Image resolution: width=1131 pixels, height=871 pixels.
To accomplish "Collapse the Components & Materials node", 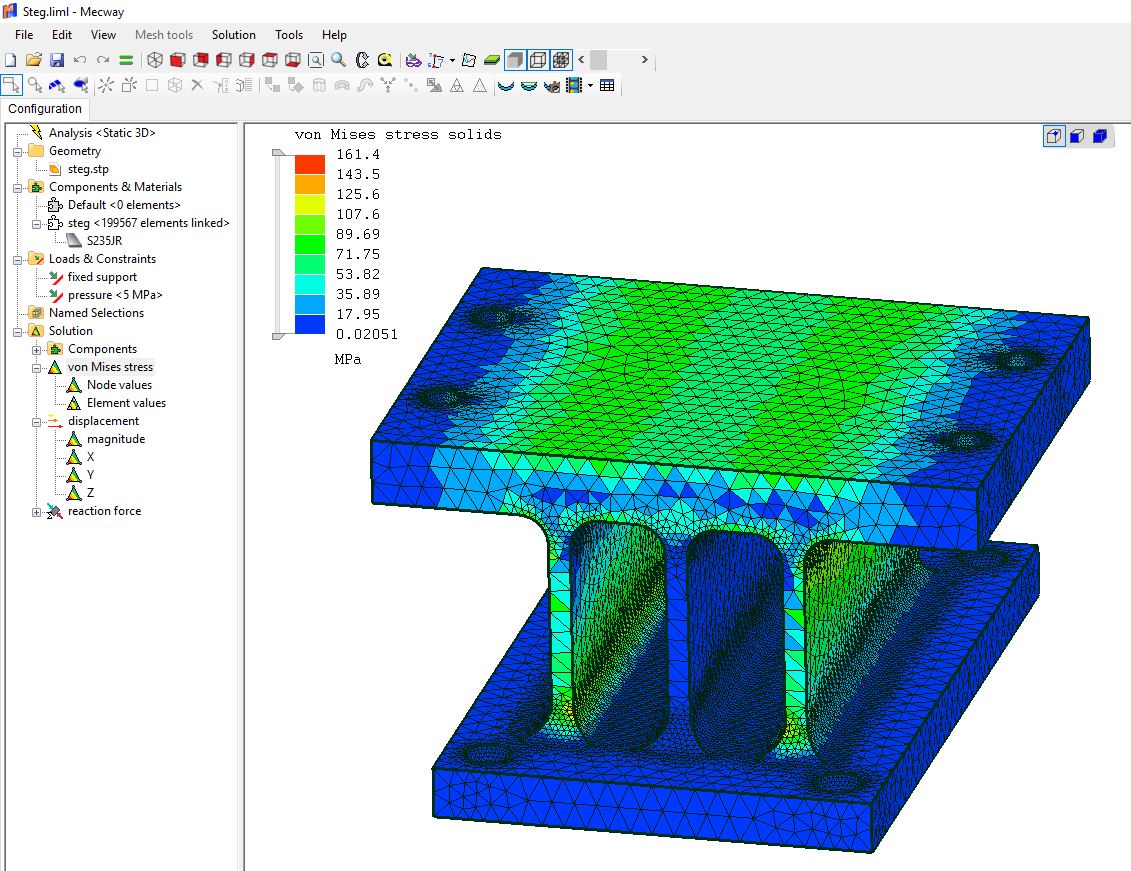I will coord(17,187).
